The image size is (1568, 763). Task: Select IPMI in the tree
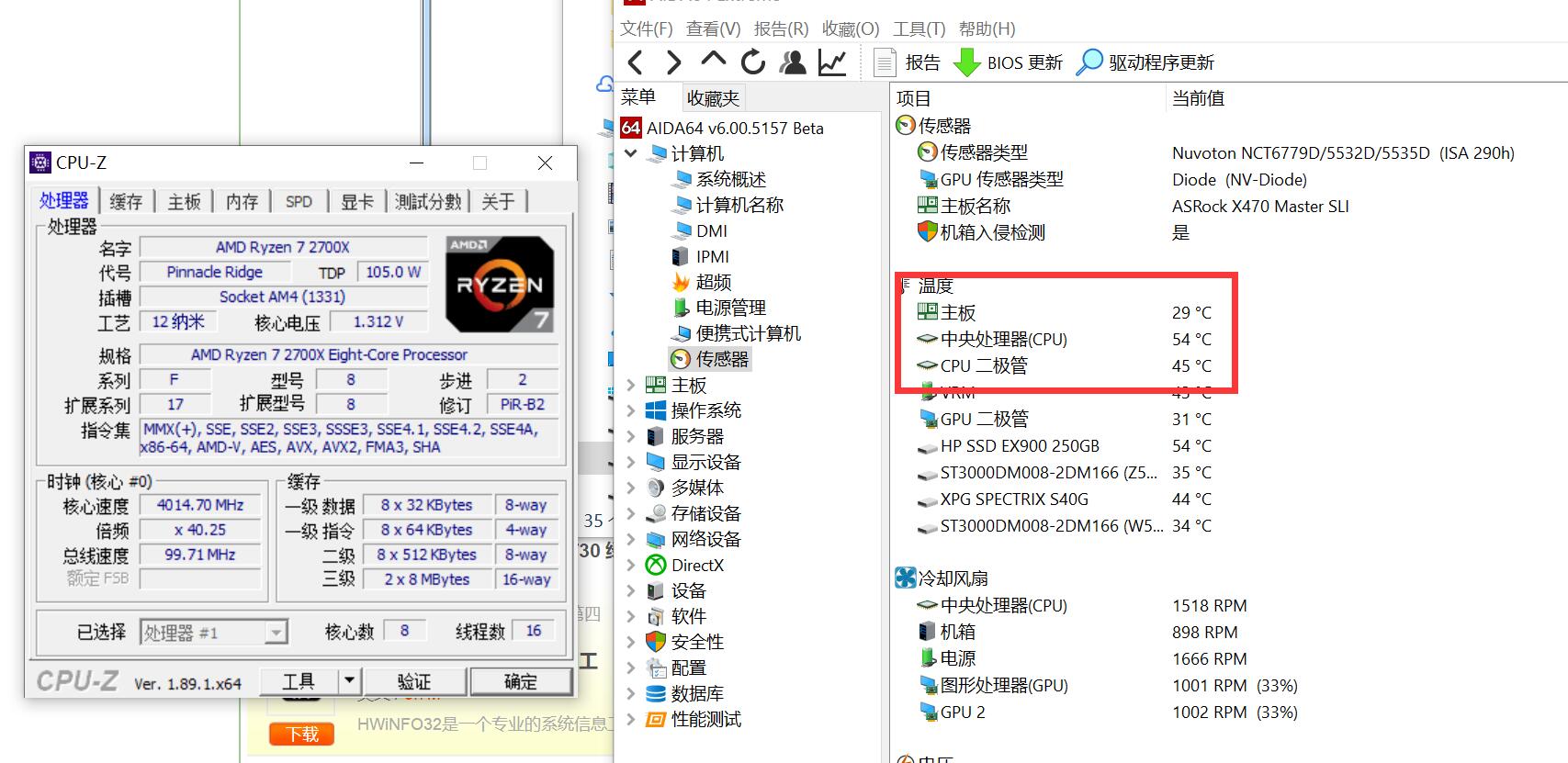(x=701, y=256)
